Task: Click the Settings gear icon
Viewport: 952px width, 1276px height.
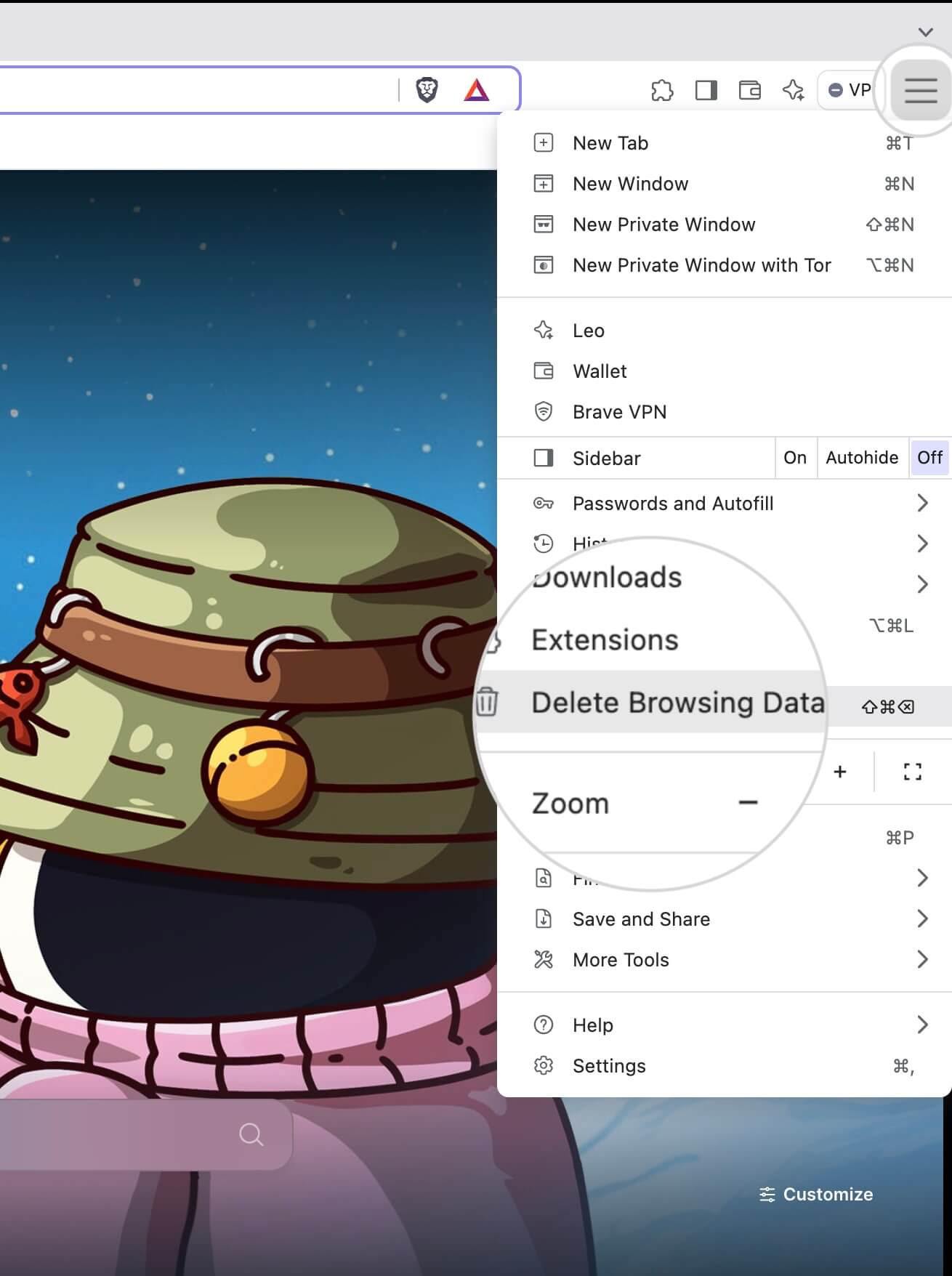Action: (x=544, y=1065)
